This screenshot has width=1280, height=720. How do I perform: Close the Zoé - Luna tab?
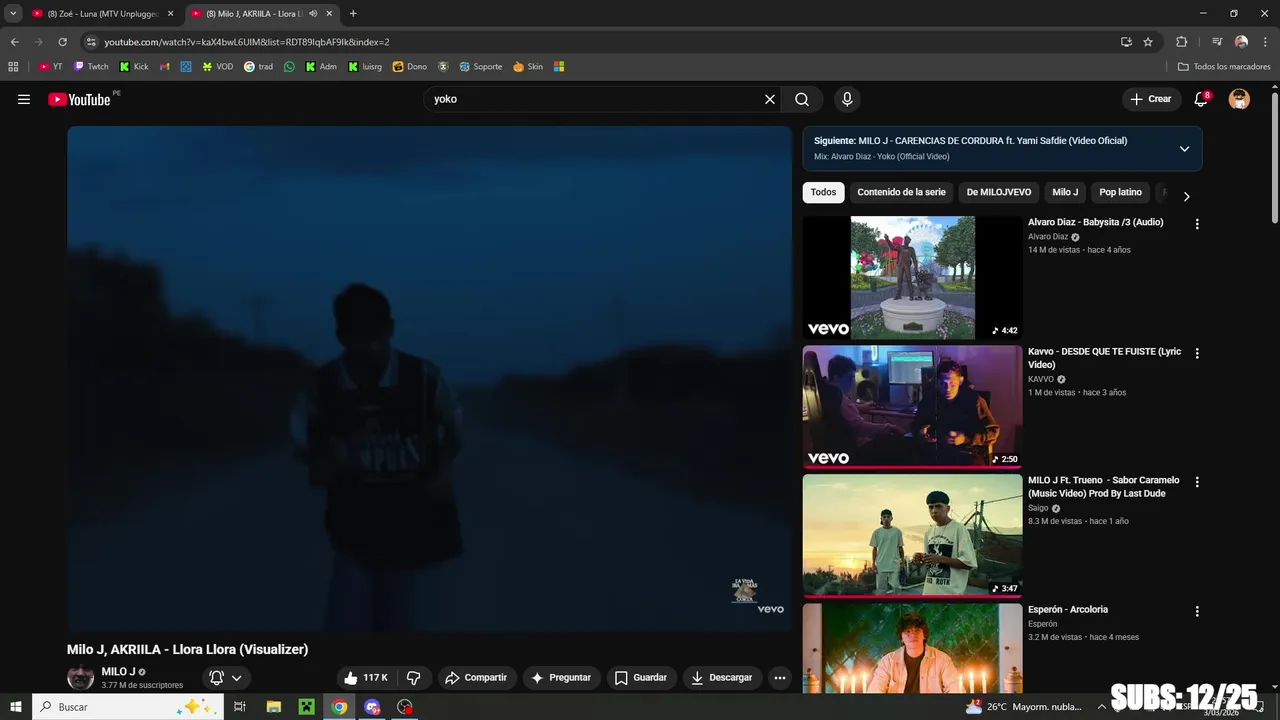pyautogui.click(x=170, y=14)
